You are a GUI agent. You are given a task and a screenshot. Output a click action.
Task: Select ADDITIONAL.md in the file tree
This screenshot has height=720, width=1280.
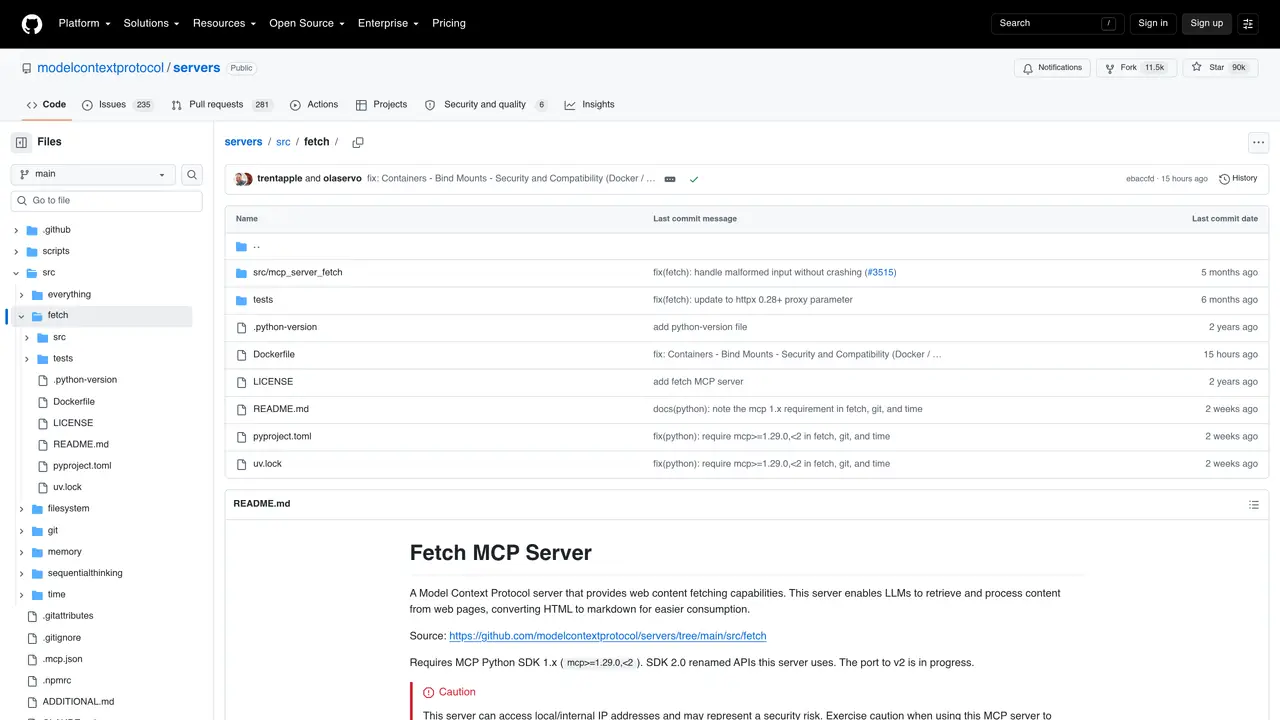pyautogui.click(x=78, y=703)
